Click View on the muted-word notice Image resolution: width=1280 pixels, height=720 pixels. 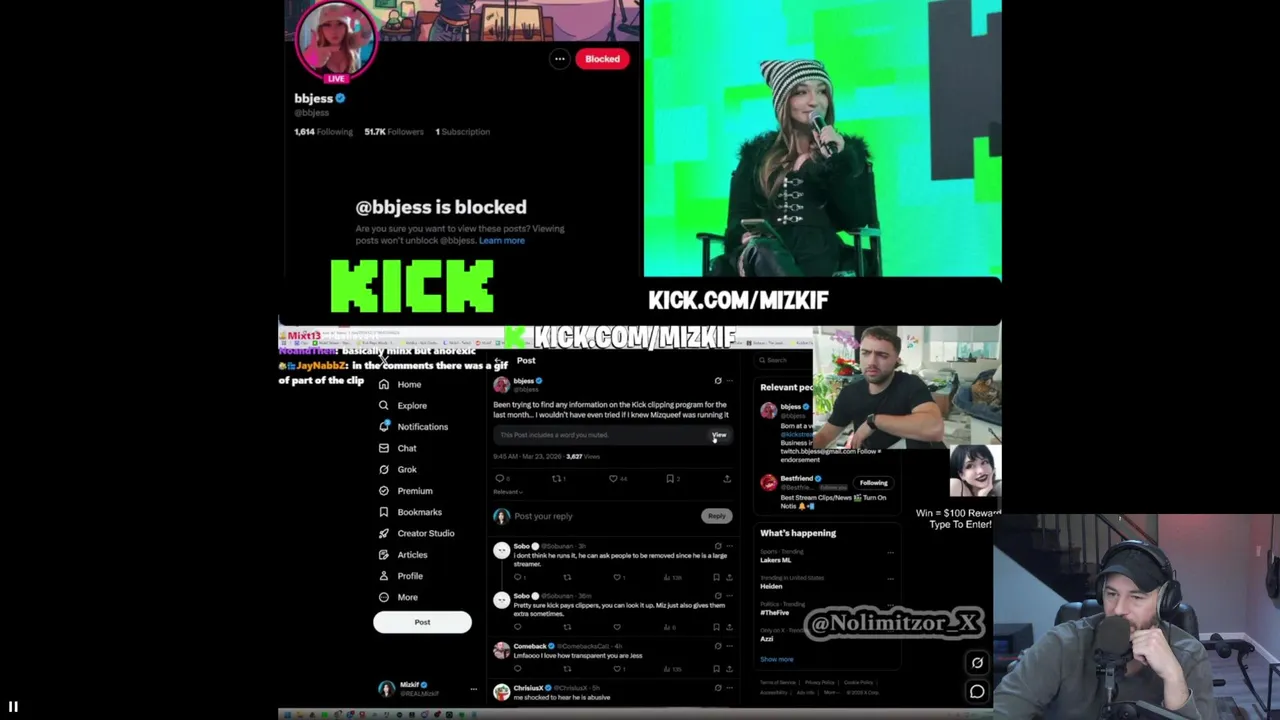click(x=719, y=435)
